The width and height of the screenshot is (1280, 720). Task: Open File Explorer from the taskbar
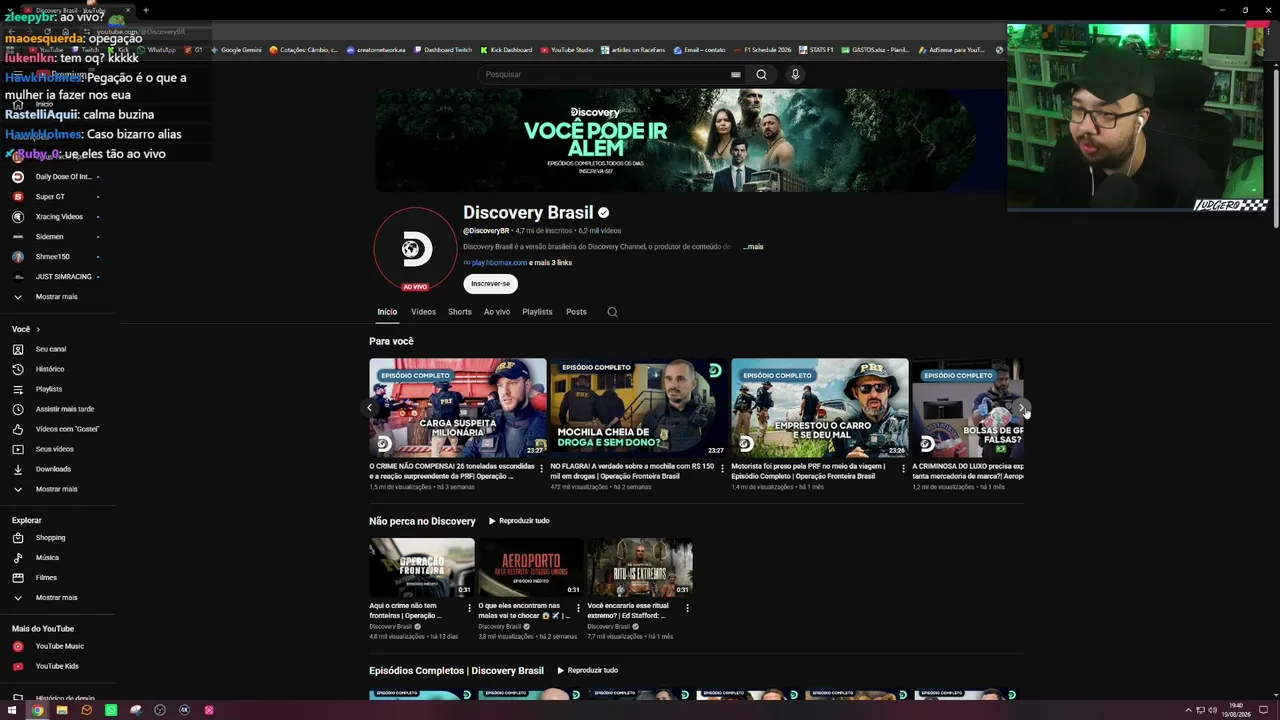pos(62,710)
